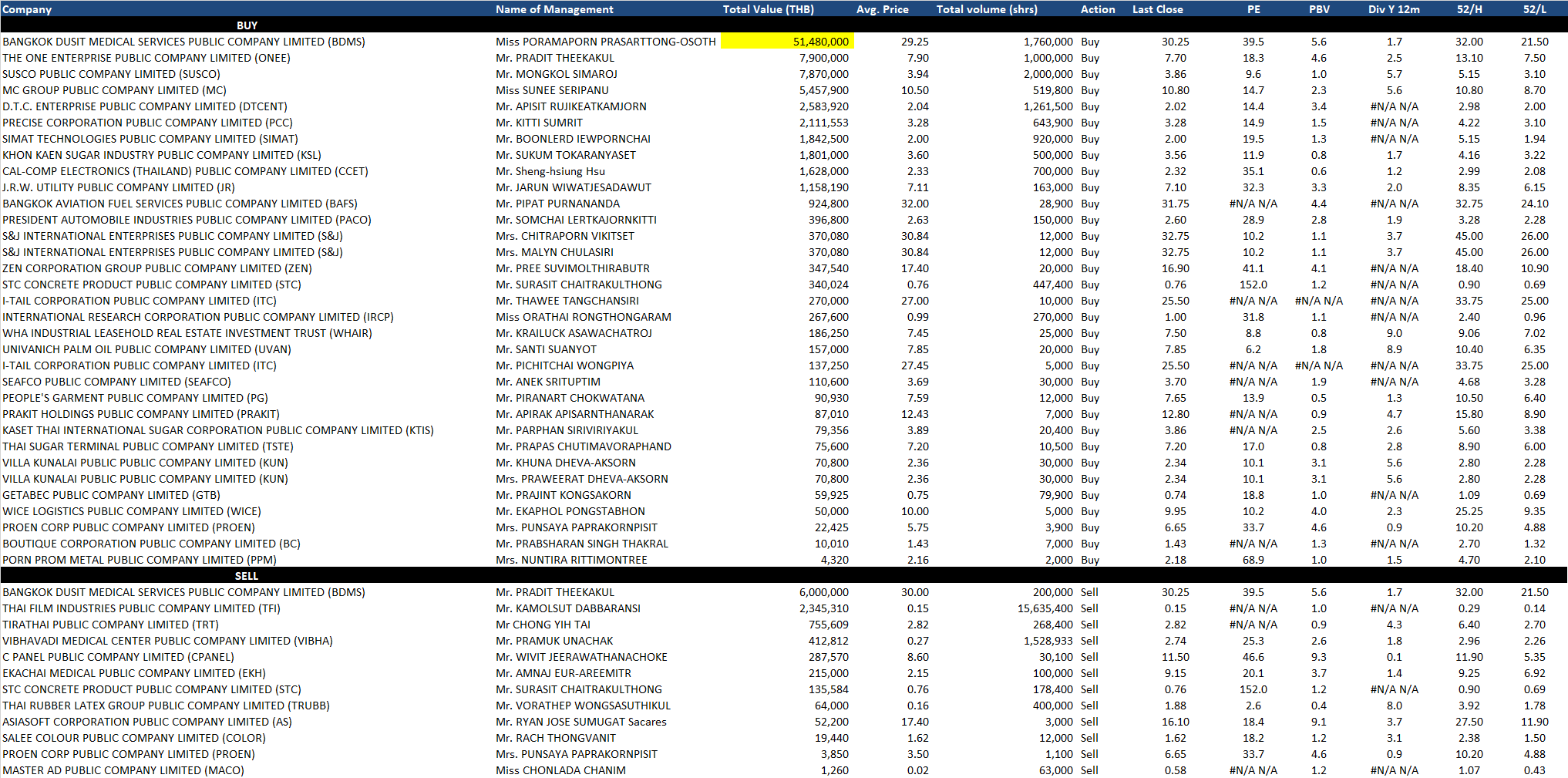The height and width of the screenshot is (778, 1568).
Task: Click the 52/H column header
Action: (1469, 9)
